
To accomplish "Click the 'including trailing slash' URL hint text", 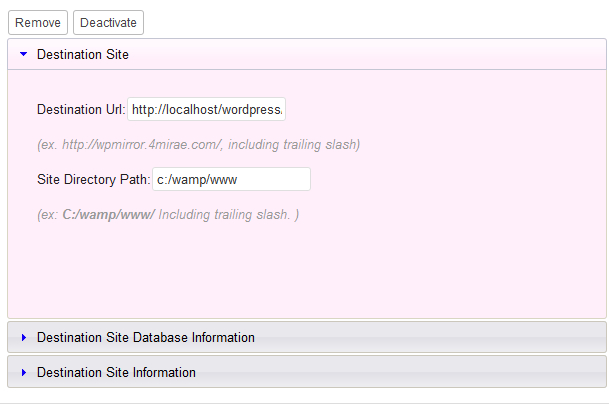I will pyautogui.click(x=290, y=145).
